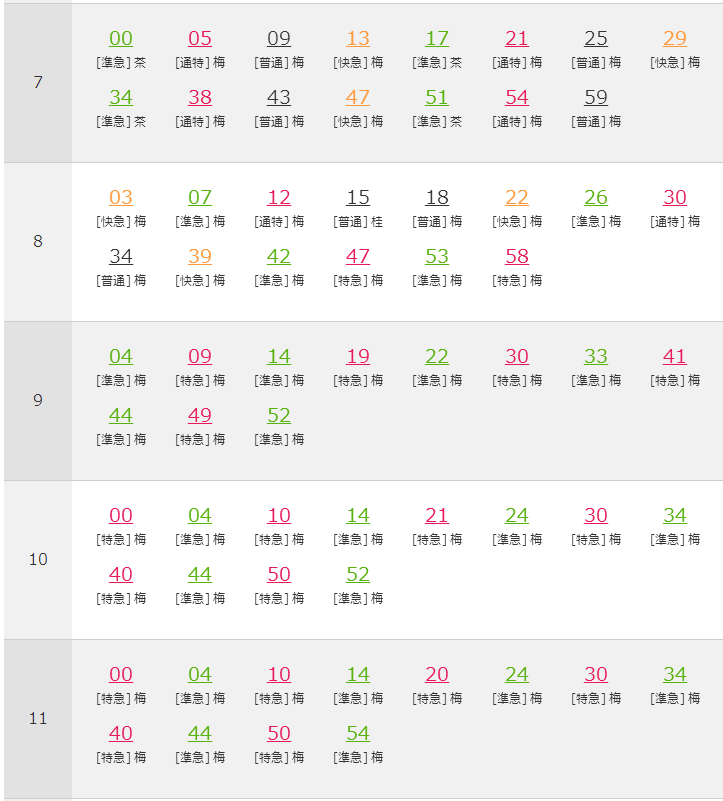Select the 7:29 orange departure time
Image resolution: width=723 pixels, height=801 pixels.
coord(674,39)
